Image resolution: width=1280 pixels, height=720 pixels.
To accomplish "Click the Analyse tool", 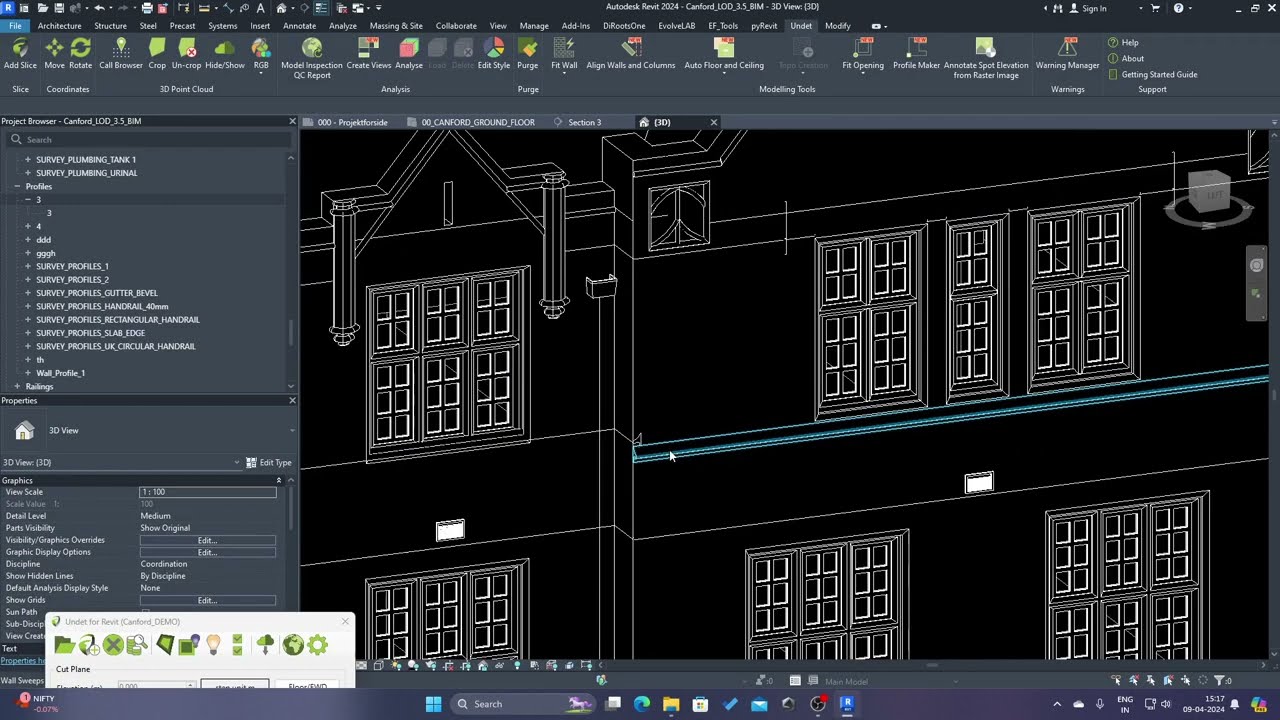I will coord(409,54).
